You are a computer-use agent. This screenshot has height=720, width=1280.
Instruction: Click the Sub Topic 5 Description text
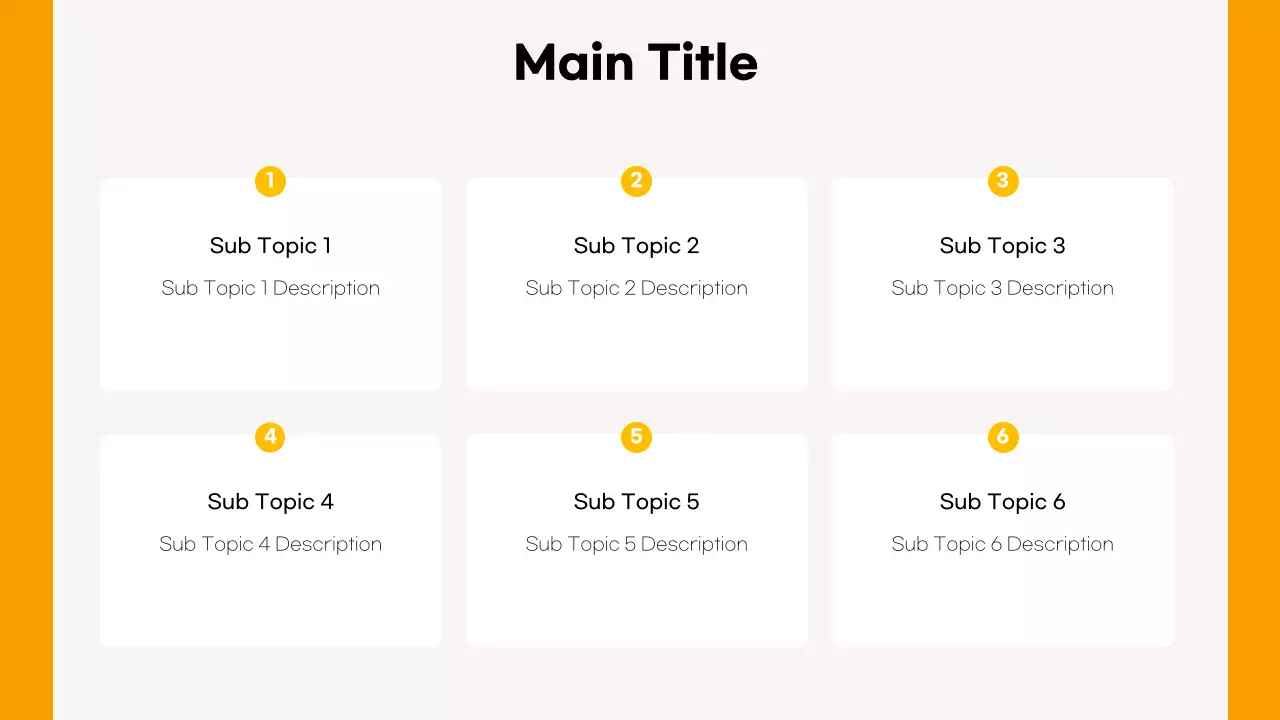(x=636, y=544)
